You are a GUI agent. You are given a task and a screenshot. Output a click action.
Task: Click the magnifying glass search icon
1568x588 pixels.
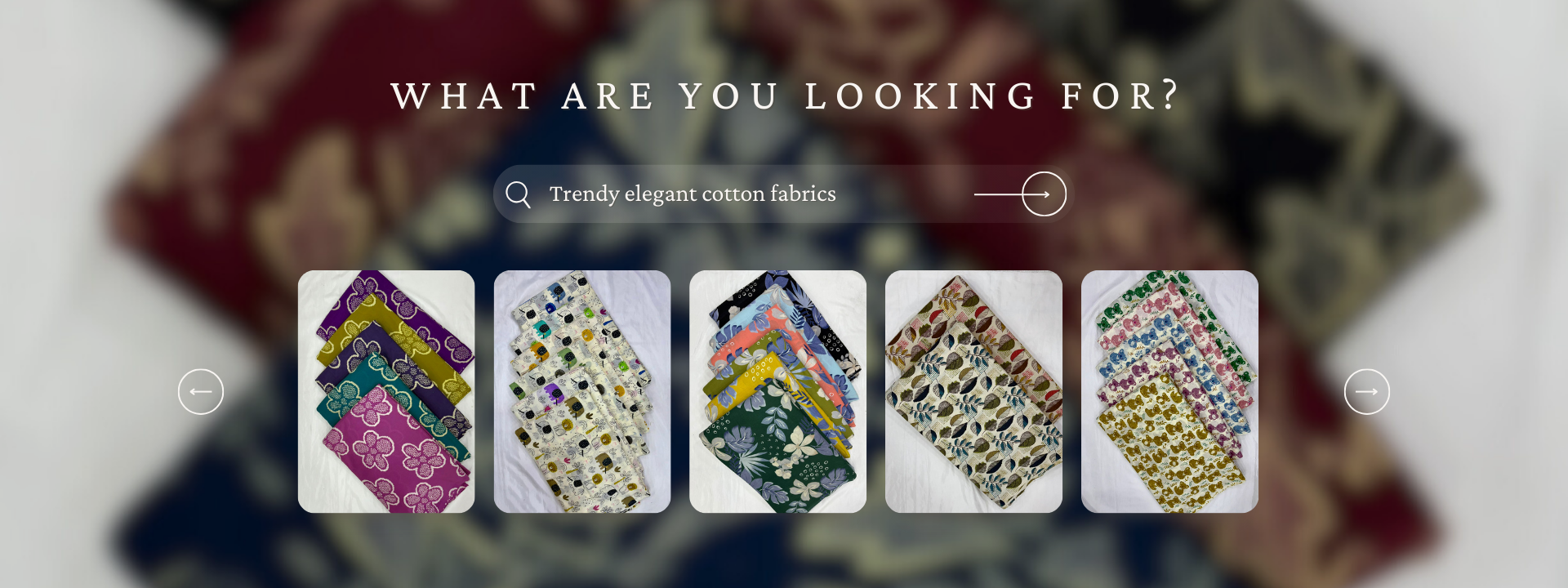point(518,194)
